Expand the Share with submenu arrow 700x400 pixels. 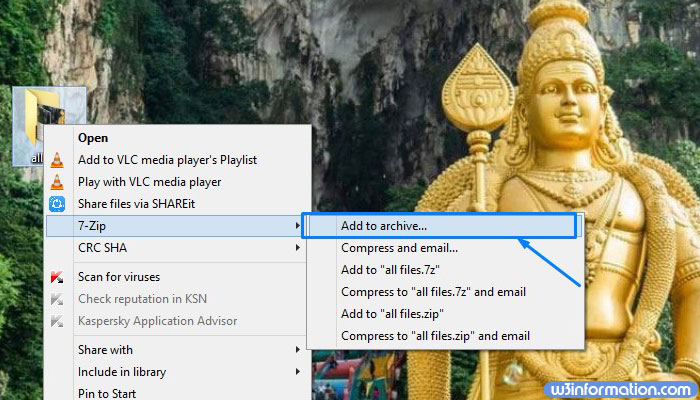coord(297,350)
